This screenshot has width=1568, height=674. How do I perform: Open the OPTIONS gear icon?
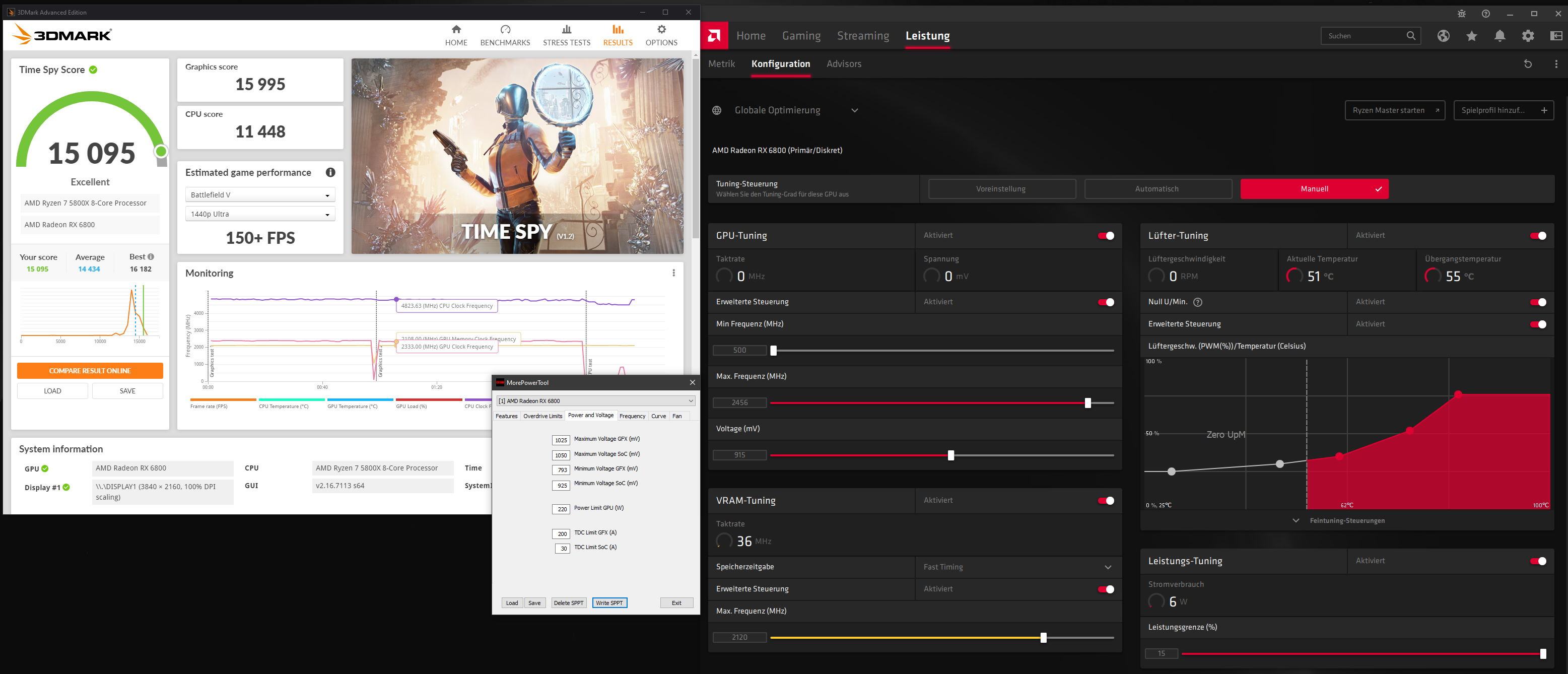[661, 29]
